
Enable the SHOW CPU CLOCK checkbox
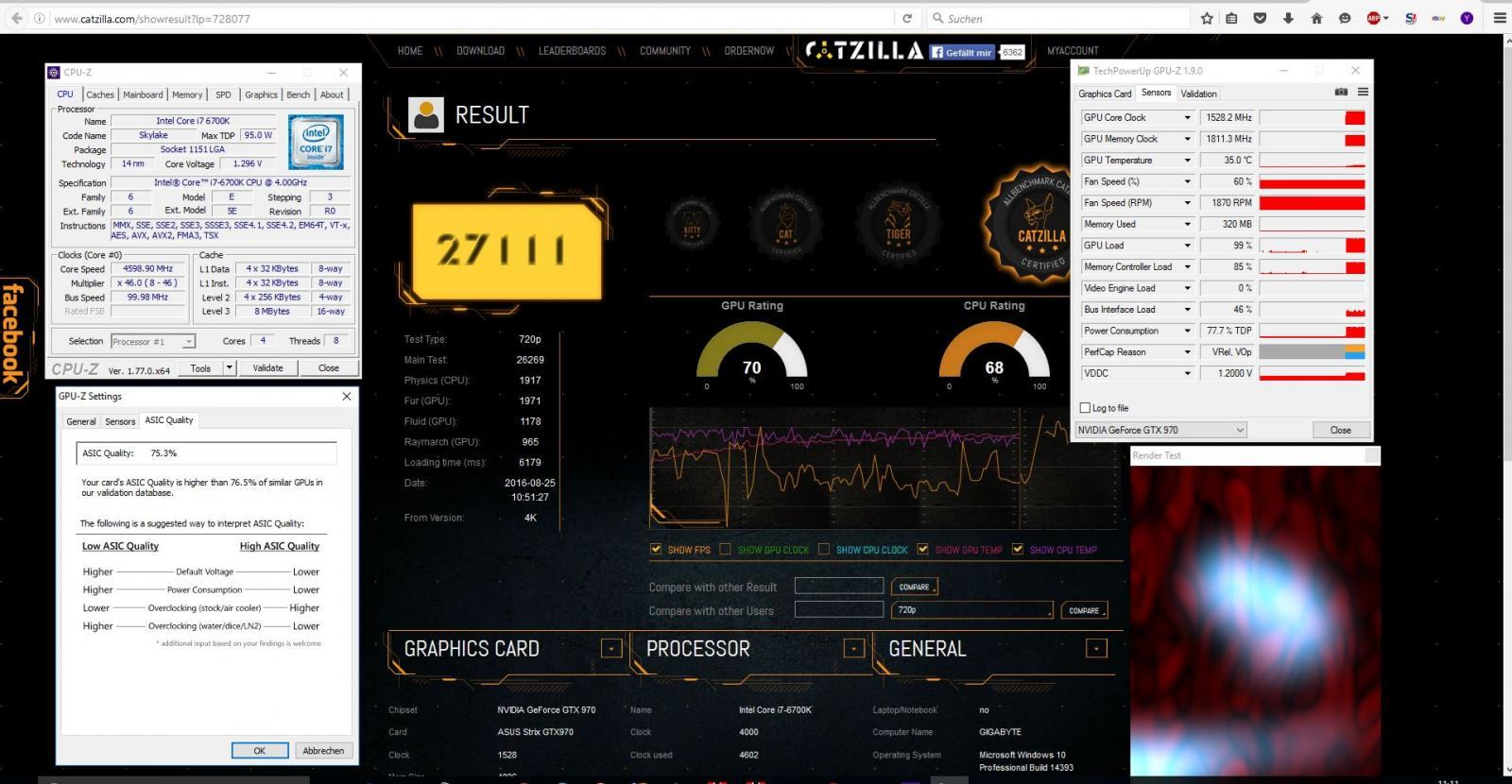[823, 549]
